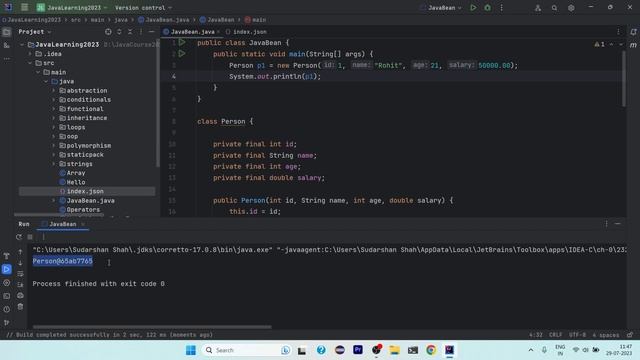This screenshot has width=640, height=360.
Task: Open Code With Me collaboration icon
Action: click(x=538, y=8)
